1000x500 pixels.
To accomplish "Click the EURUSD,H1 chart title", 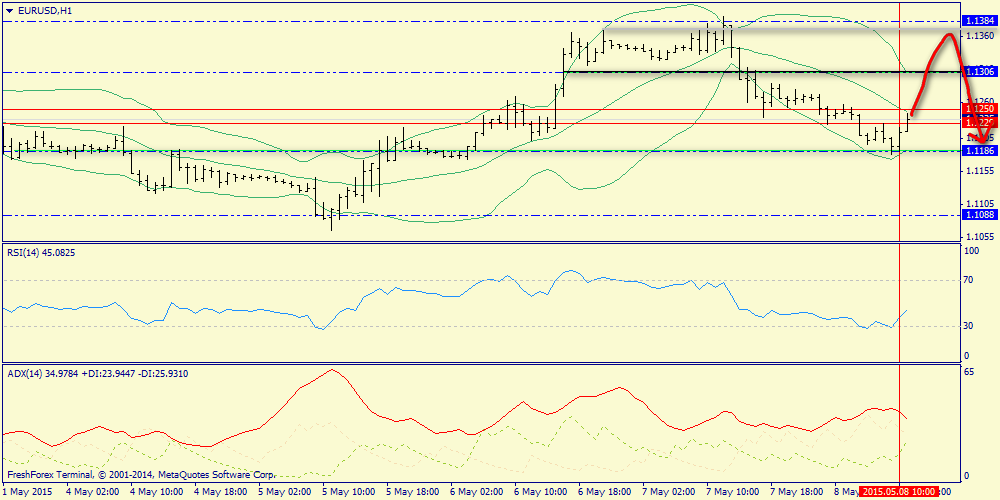I will click(45, 10).
